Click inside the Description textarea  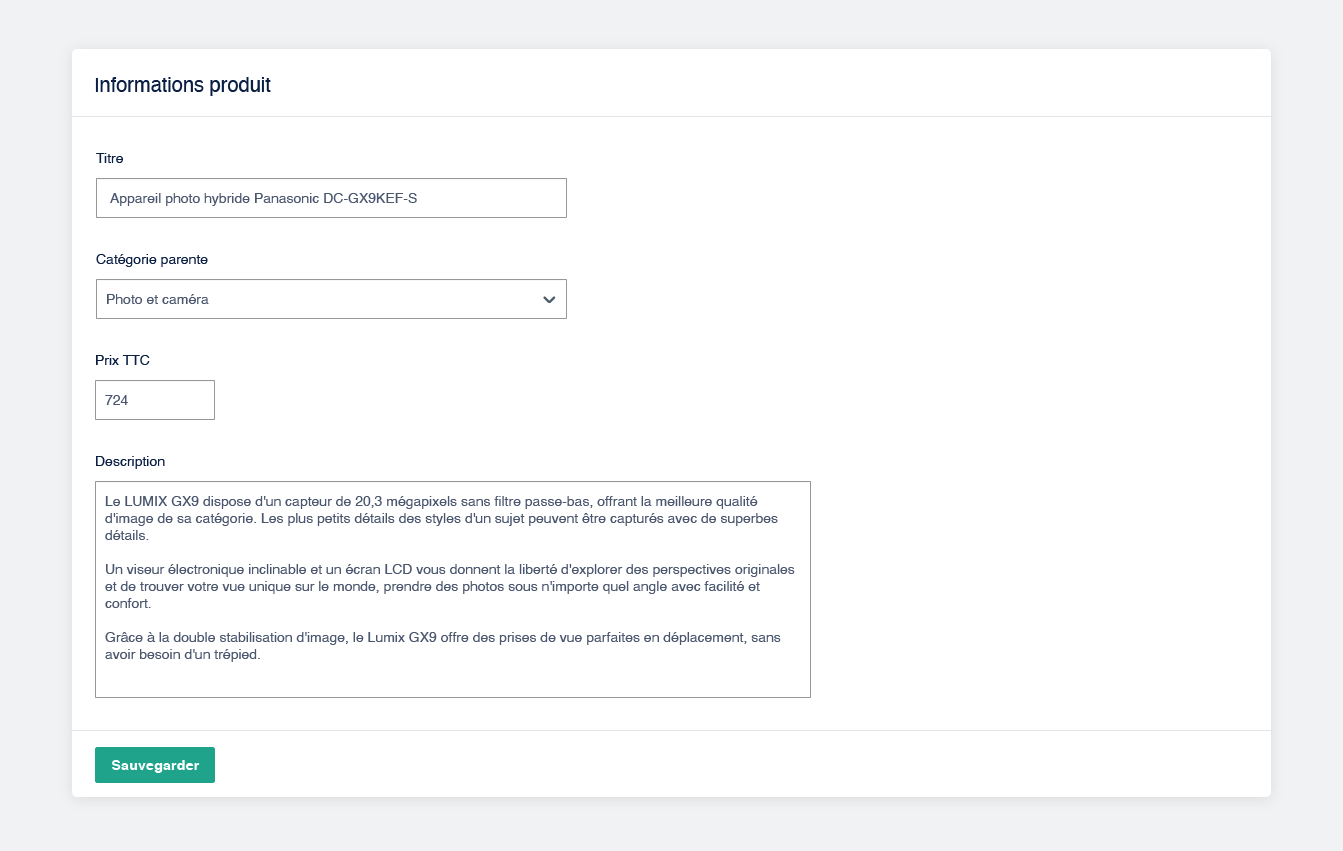453,589
